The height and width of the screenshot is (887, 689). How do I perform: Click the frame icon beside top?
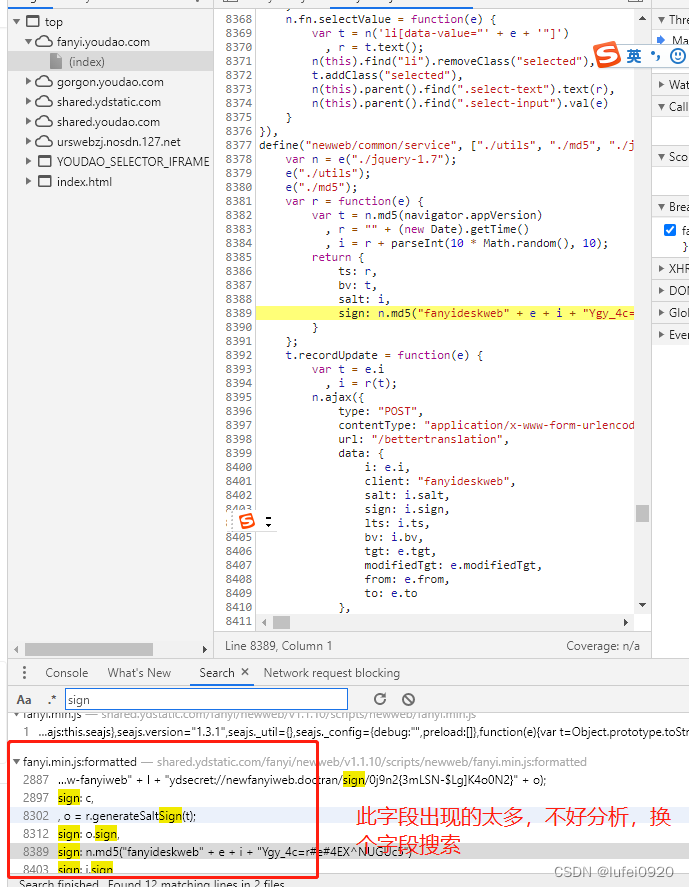pos(33,22)
